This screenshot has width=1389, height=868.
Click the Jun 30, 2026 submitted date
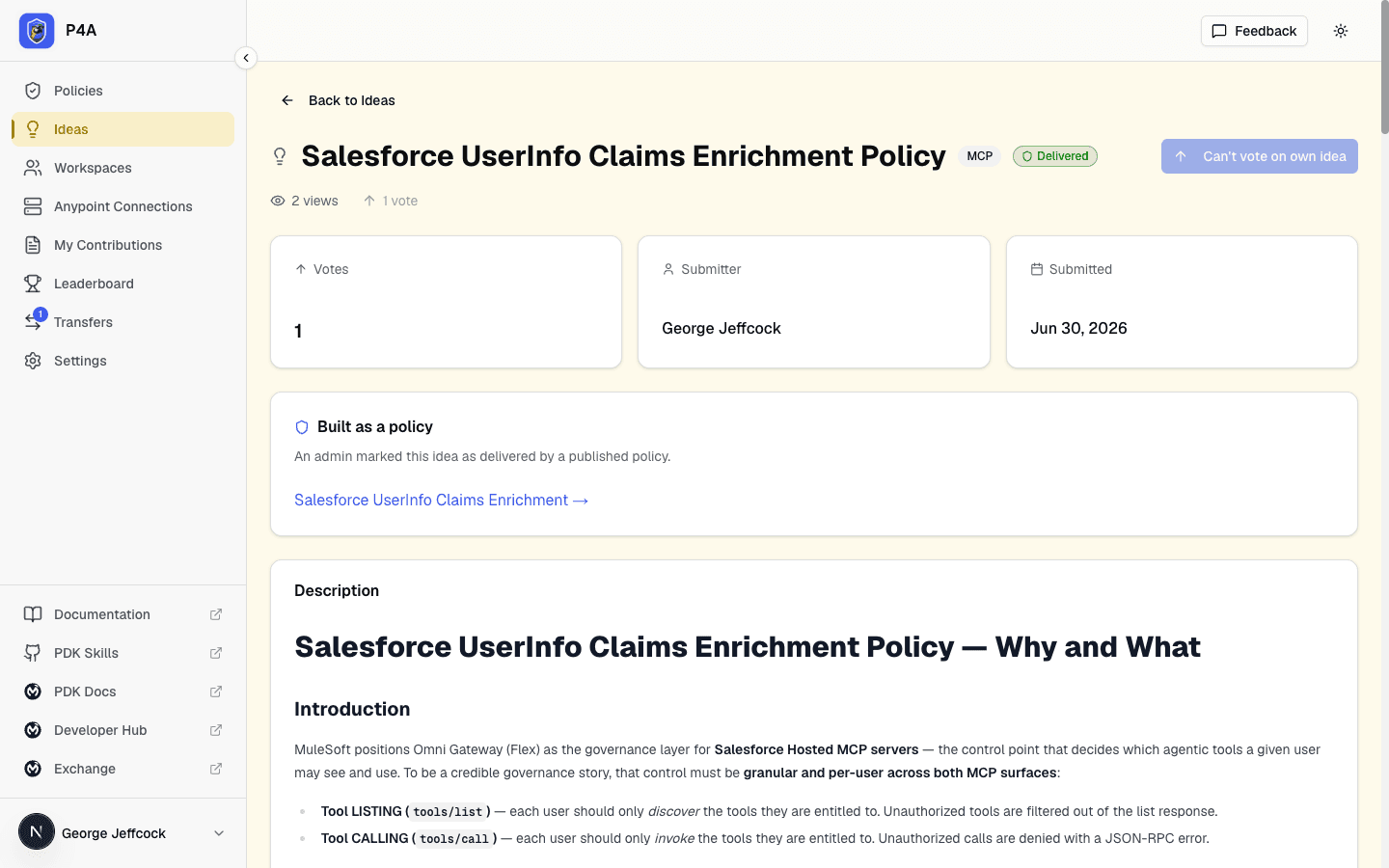pyautogui.click(x=1078, y=328)
